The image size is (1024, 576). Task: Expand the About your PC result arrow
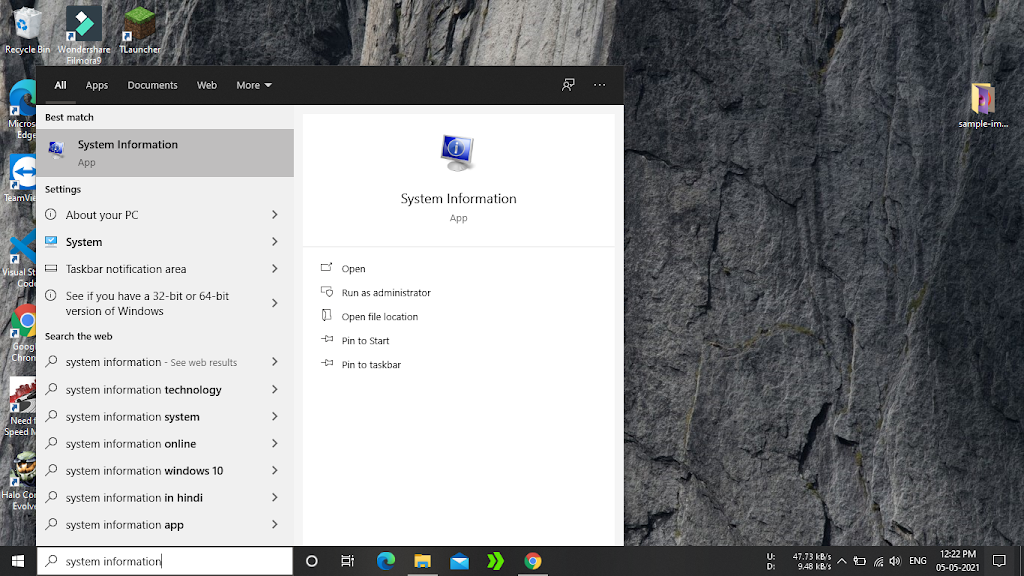[274, 215]
